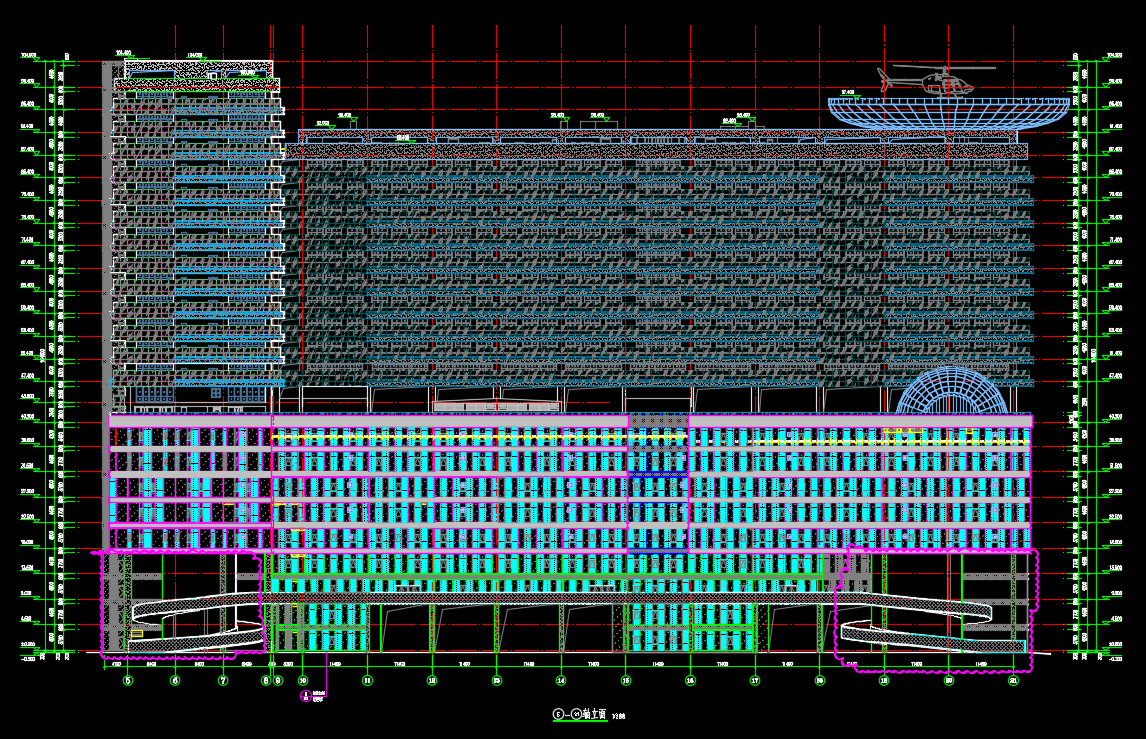Select the magenta detail callout bubble
This screenshot has height=739, width=1146.
(306, 696)
